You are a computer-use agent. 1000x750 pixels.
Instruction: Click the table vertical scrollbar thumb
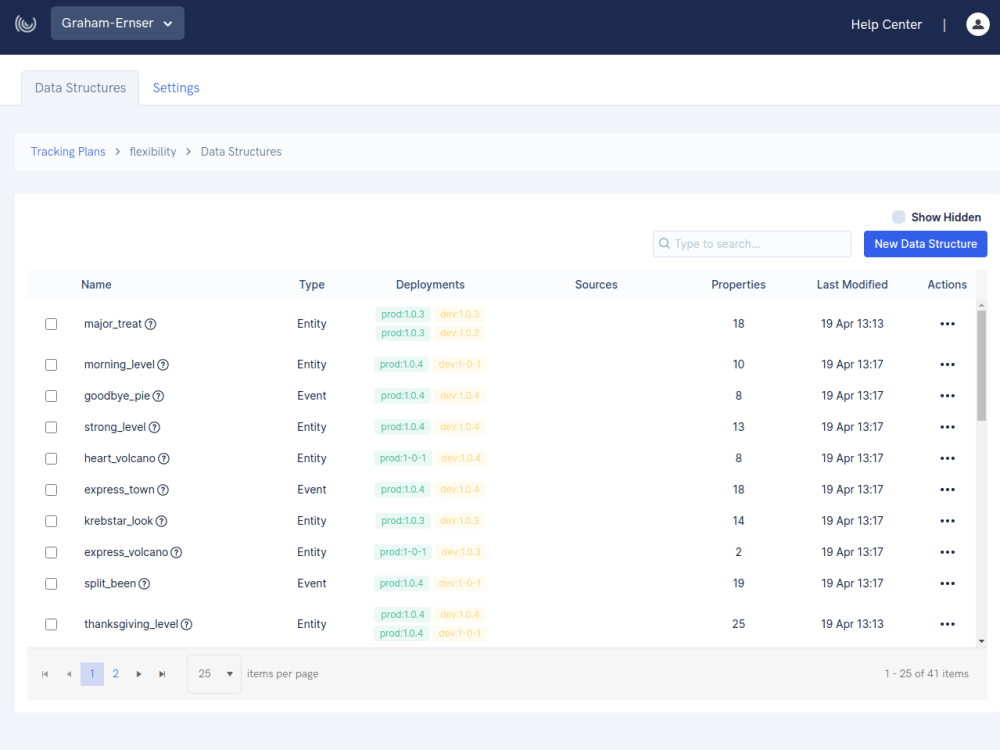pyautogui.click(x=982, y=365)
